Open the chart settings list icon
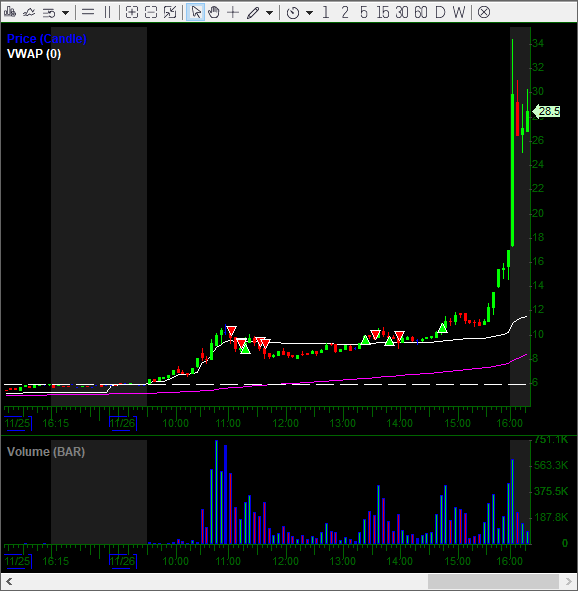 click(49, 13)
